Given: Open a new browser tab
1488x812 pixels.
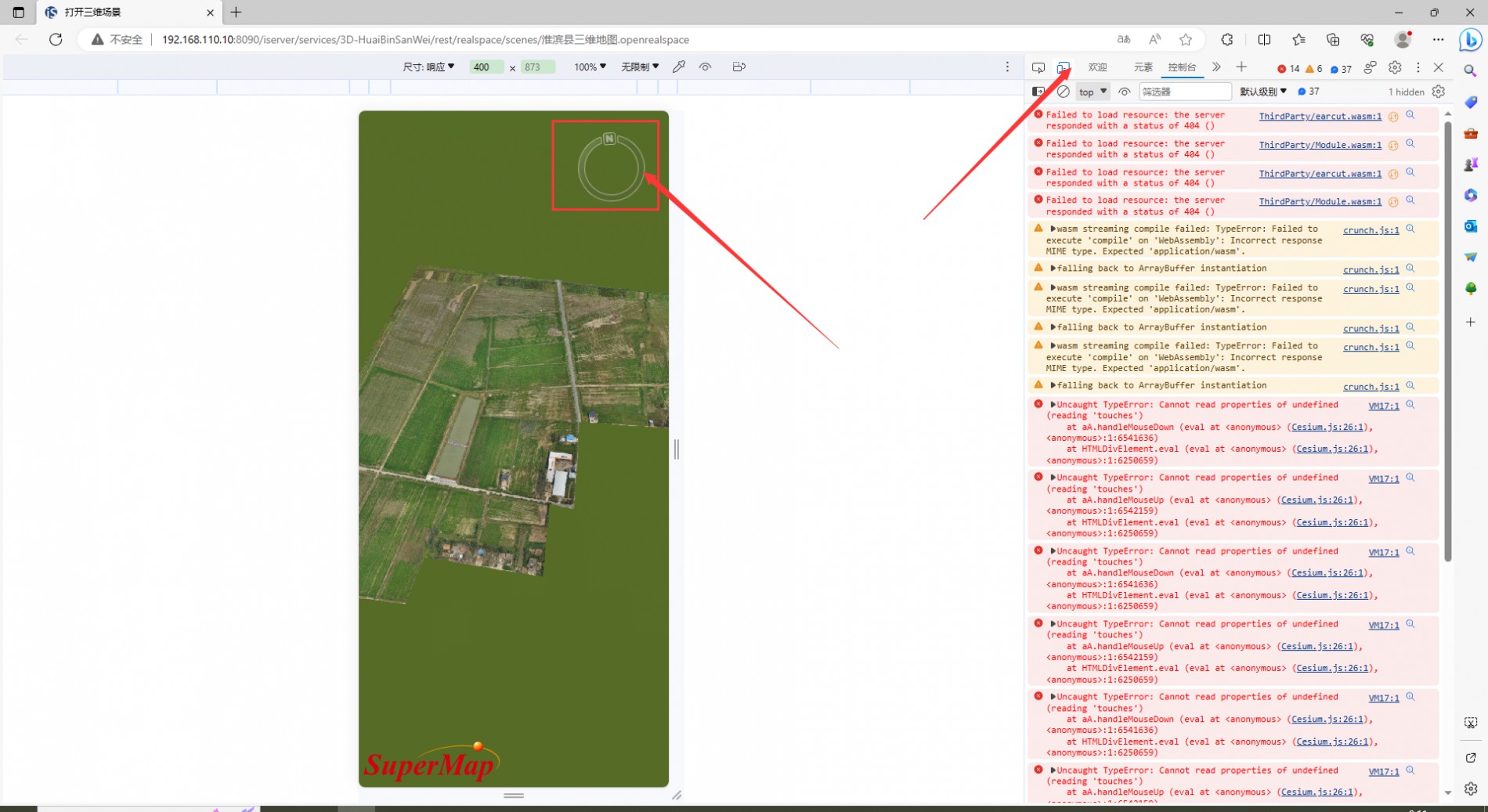Looking at the screenshot, I should [236, 12].
